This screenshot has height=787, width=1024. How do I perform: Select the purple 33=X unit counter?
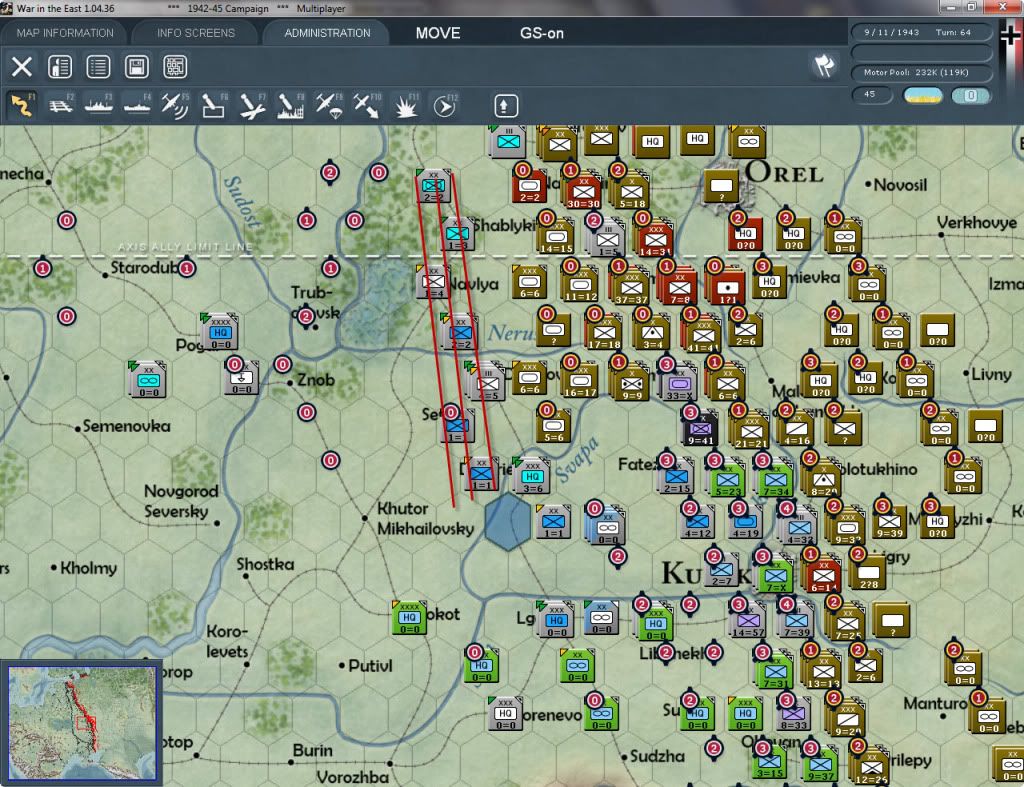679,383
